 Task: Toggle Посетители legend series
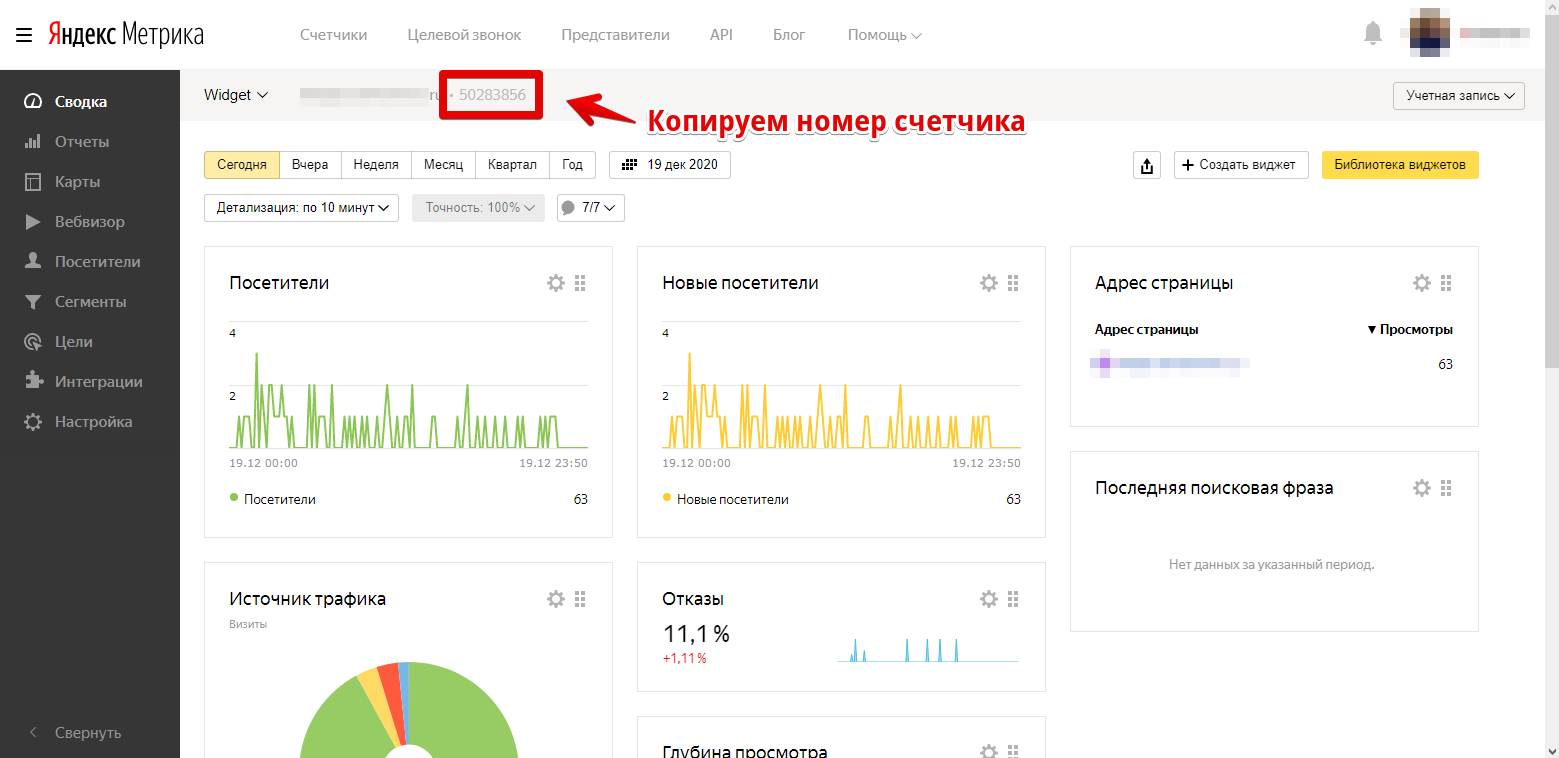[x=272, y=499]
